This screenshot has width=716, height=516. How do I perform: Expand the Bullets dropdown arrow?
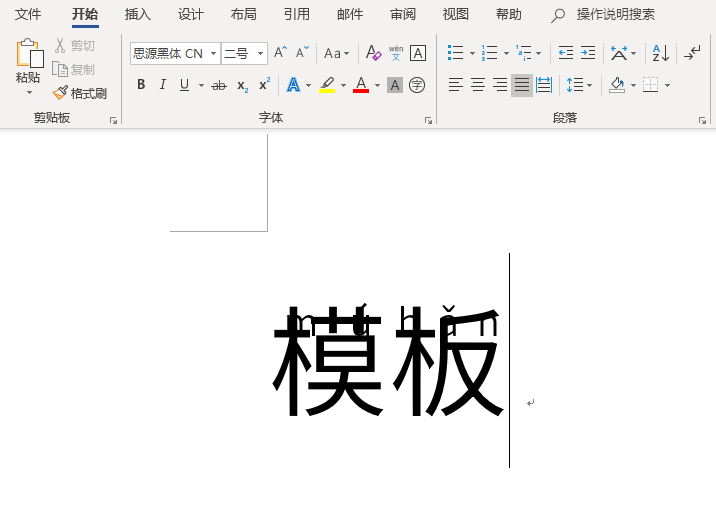tap(472, 53)
